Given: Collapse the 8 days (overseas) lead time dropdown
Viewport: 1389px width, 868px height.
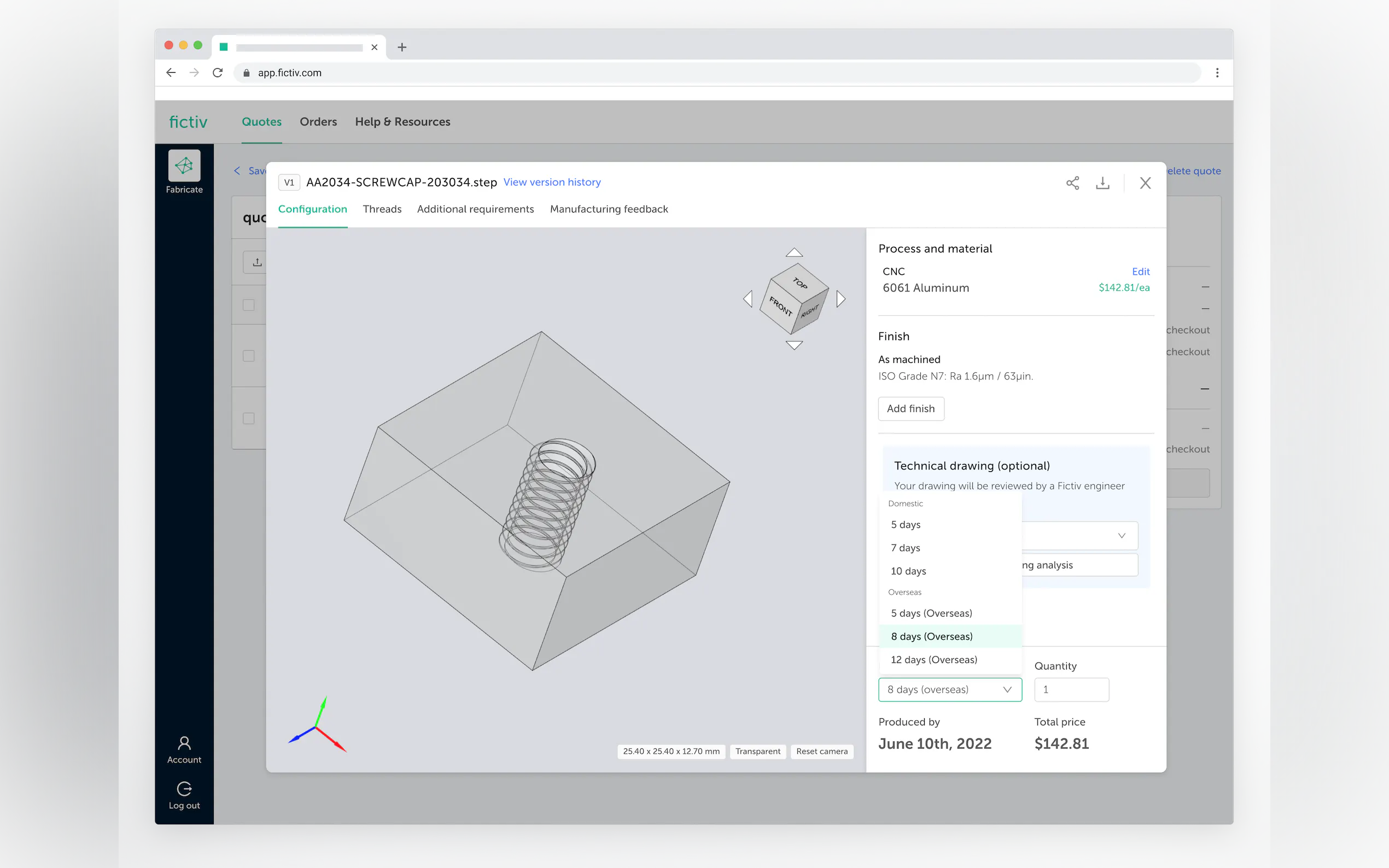Looking at the screenshot, I should (x=949, y=689).
